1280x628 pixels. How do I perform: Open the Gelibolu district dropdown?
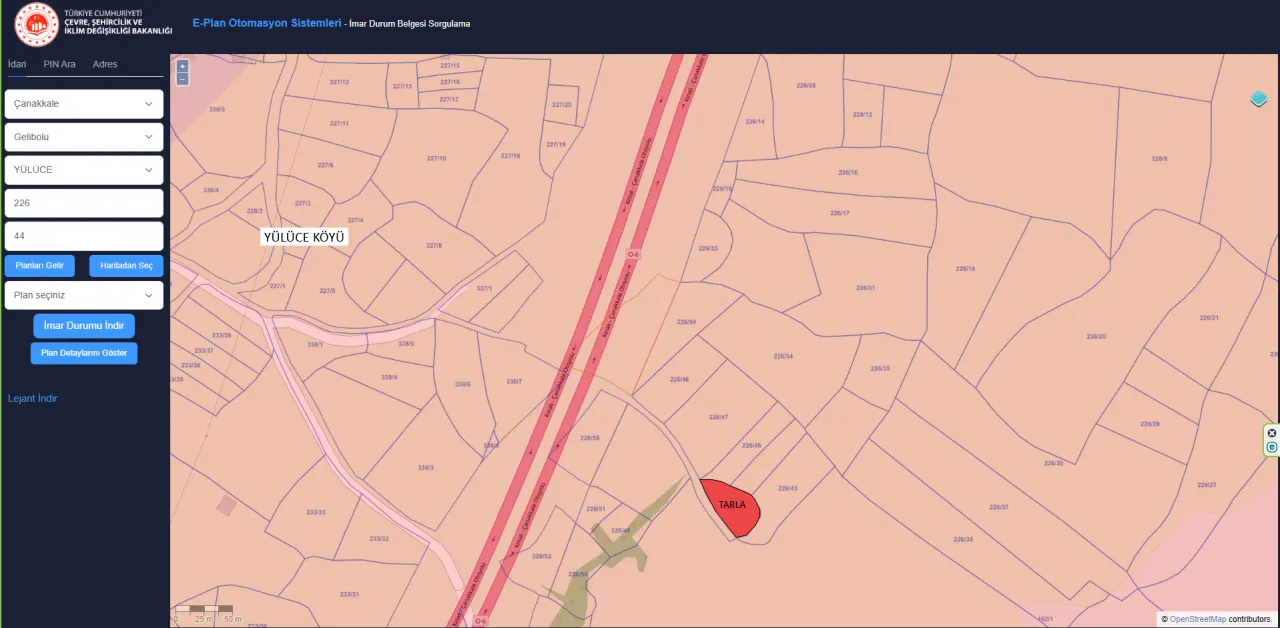click(84, 137)
